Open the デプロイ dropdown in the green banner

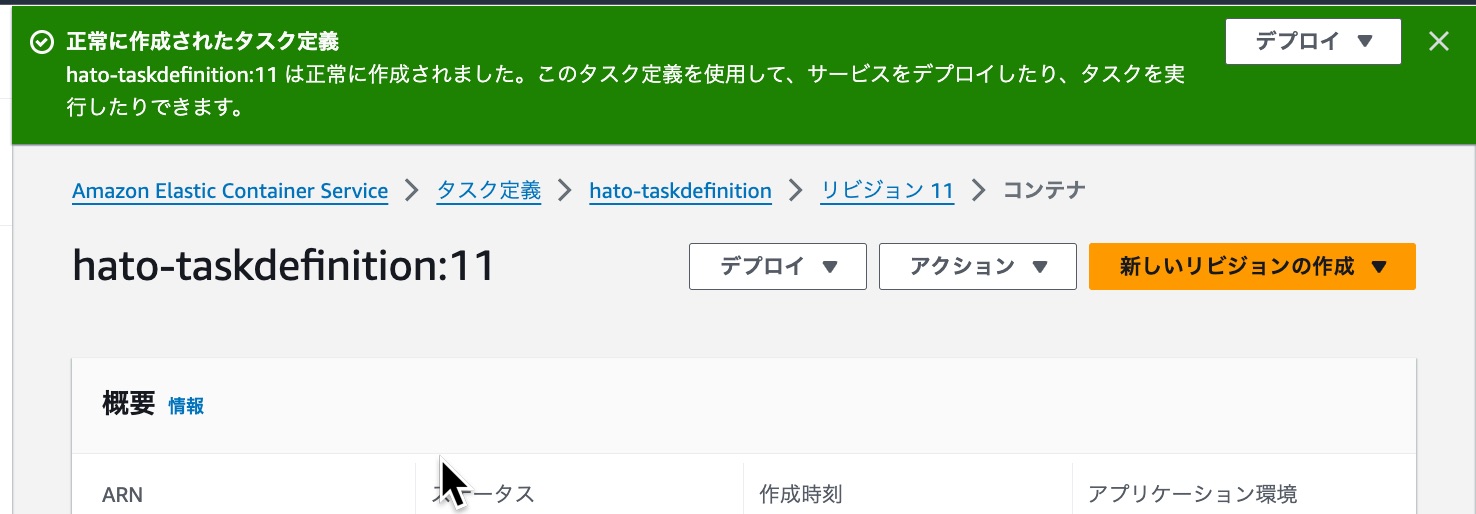(x=1312, y=41)
